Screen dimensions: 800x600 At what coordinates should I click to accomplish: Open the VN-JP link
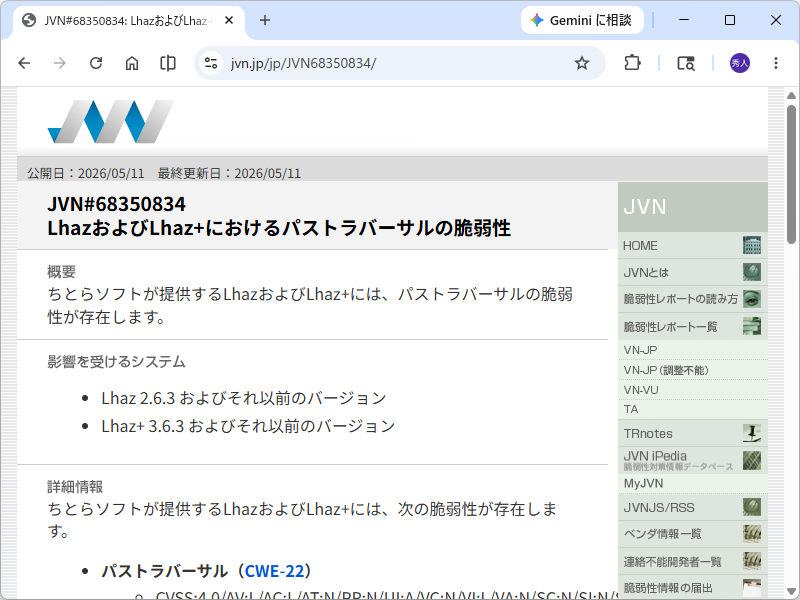coord(692,350)
